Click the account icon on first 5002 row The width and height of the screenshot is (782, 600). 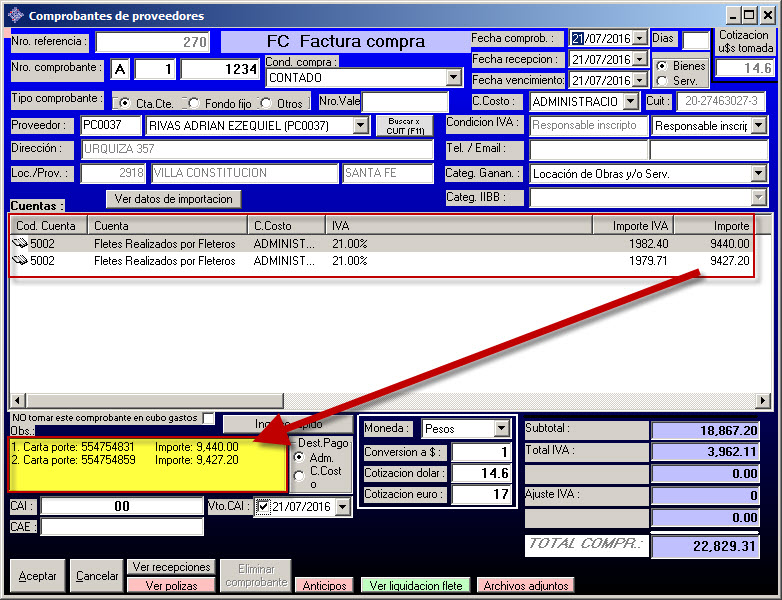click(x=20, y=243)
